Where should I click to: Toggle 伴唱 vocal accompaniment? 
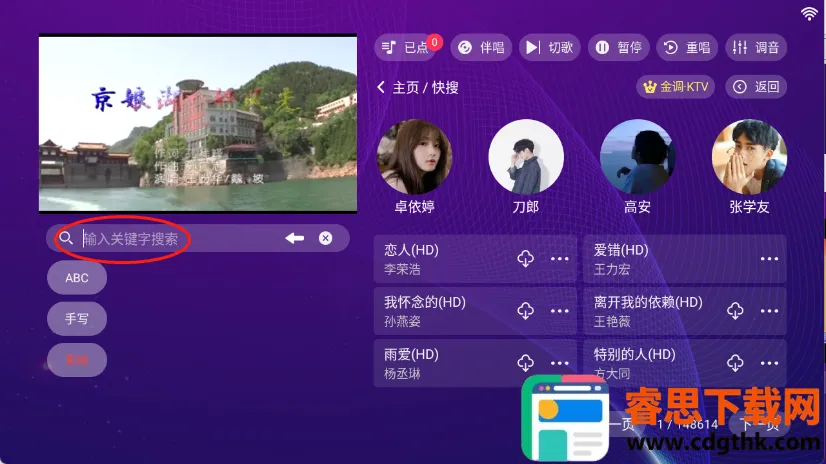481,47
